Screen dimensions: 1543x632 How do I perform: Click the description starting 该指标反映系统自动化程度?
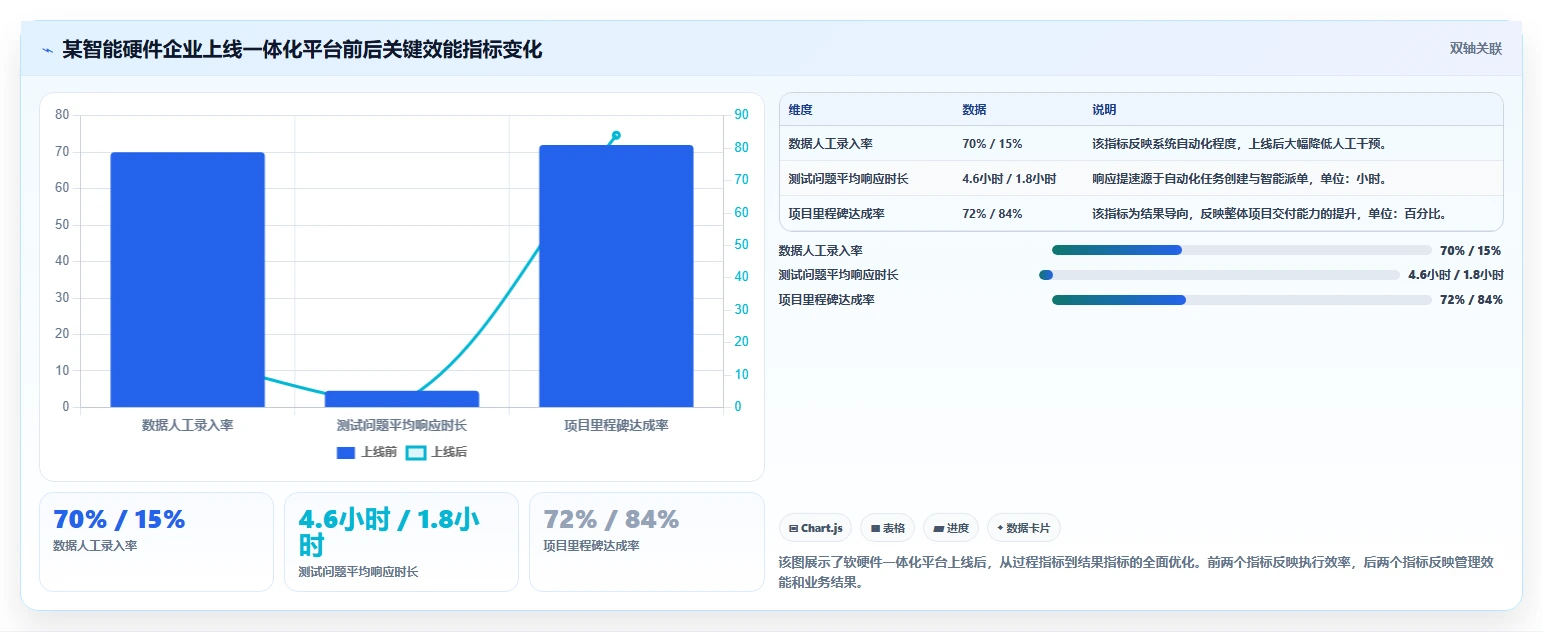pos(1239,144)
